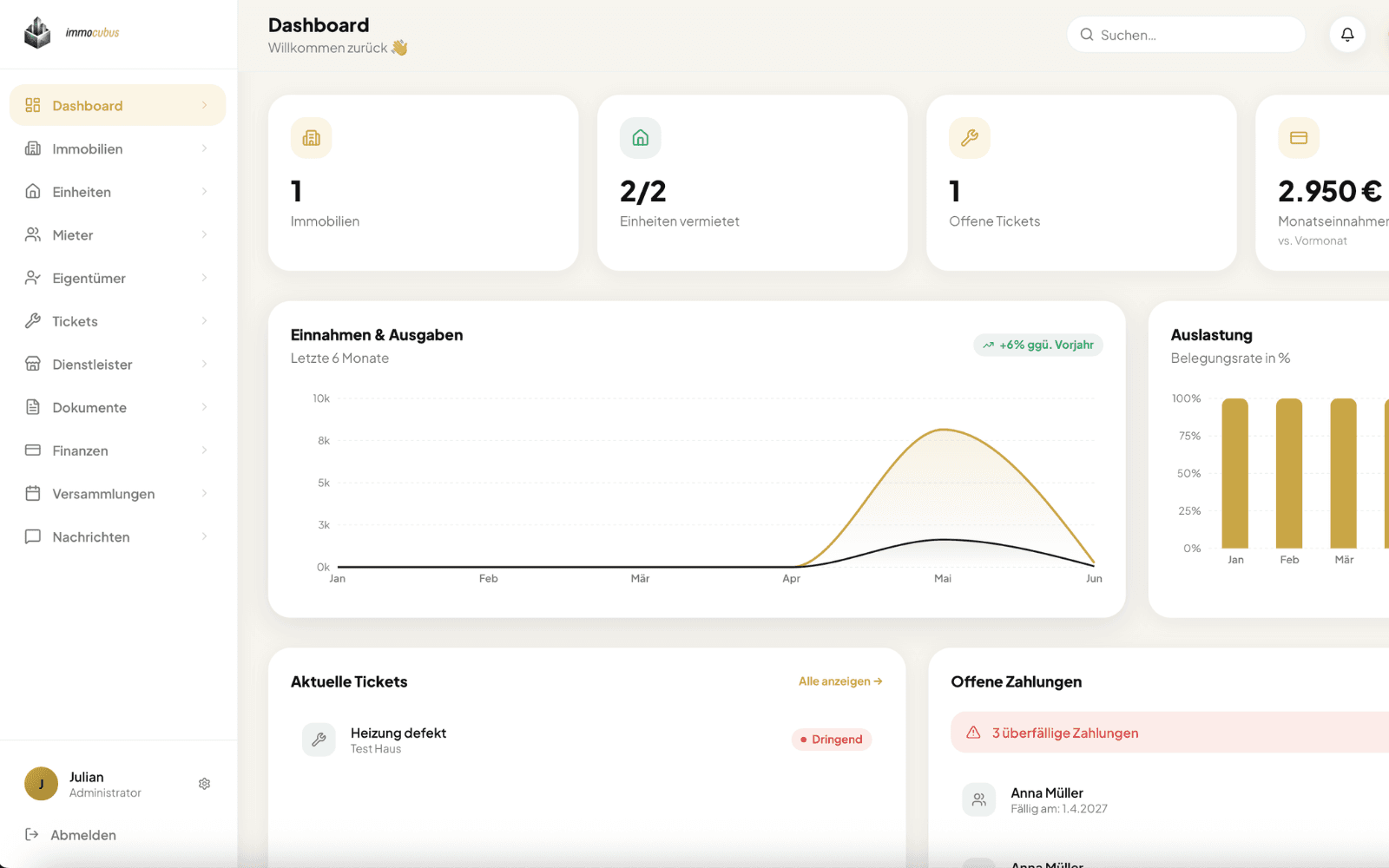This screenshot has width=1389, height=868.
Task: Expand the Dienstleister chevron
Action: point(205,364)
